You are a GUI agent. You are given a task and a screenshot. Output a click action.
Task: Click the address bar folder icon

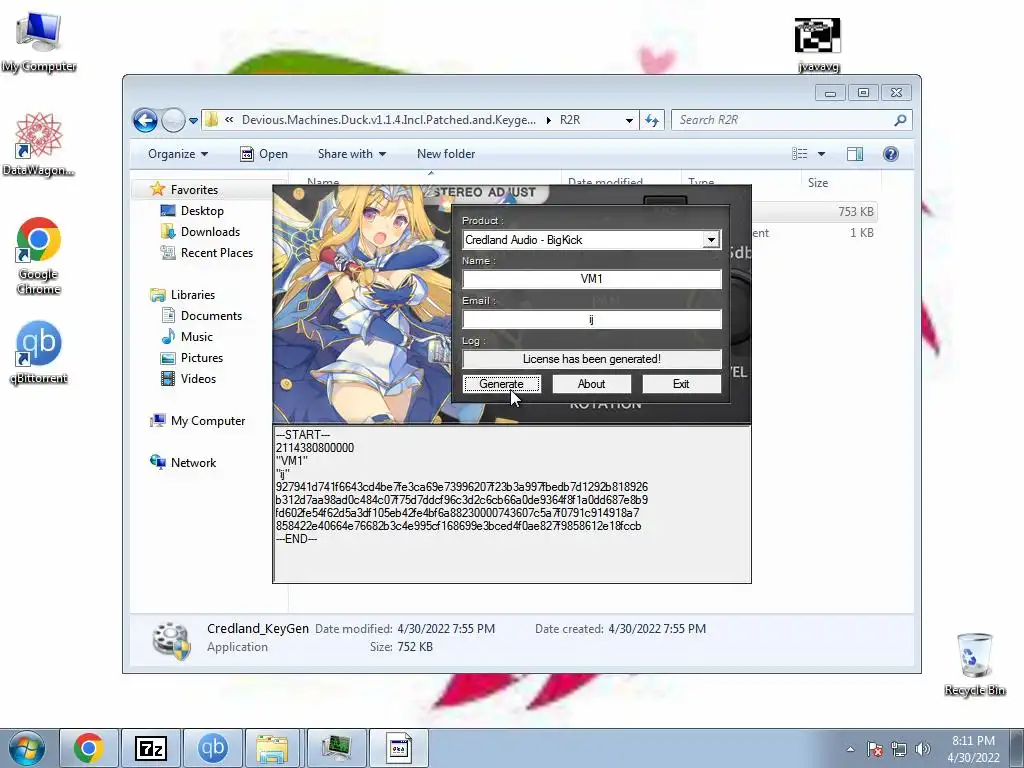pos(212,120)
